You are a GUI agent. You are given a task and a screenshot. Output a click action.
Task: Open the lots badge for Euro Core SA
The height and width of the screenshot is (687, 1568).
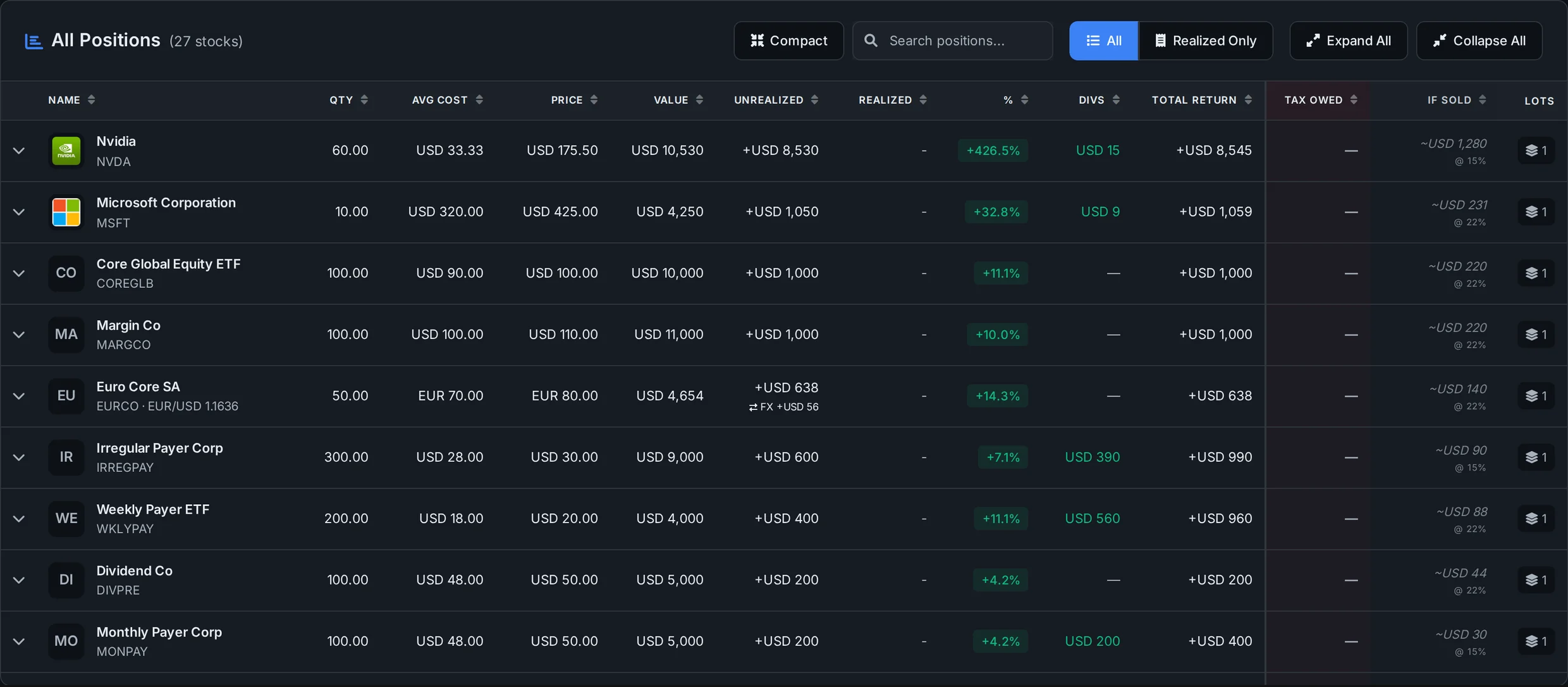point(1536,396)
